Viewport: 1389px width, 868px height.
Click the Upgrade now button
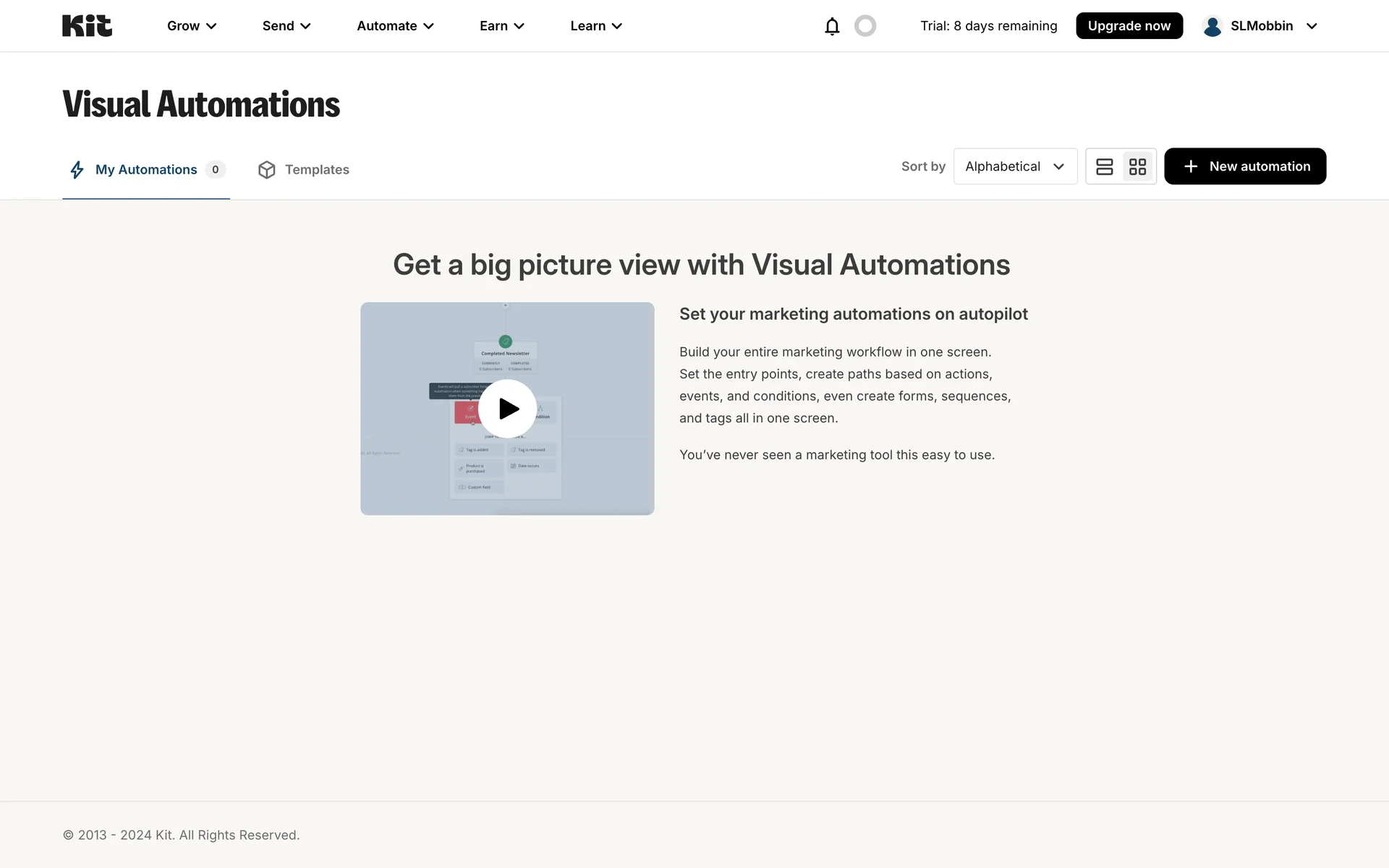(1129, 26)
